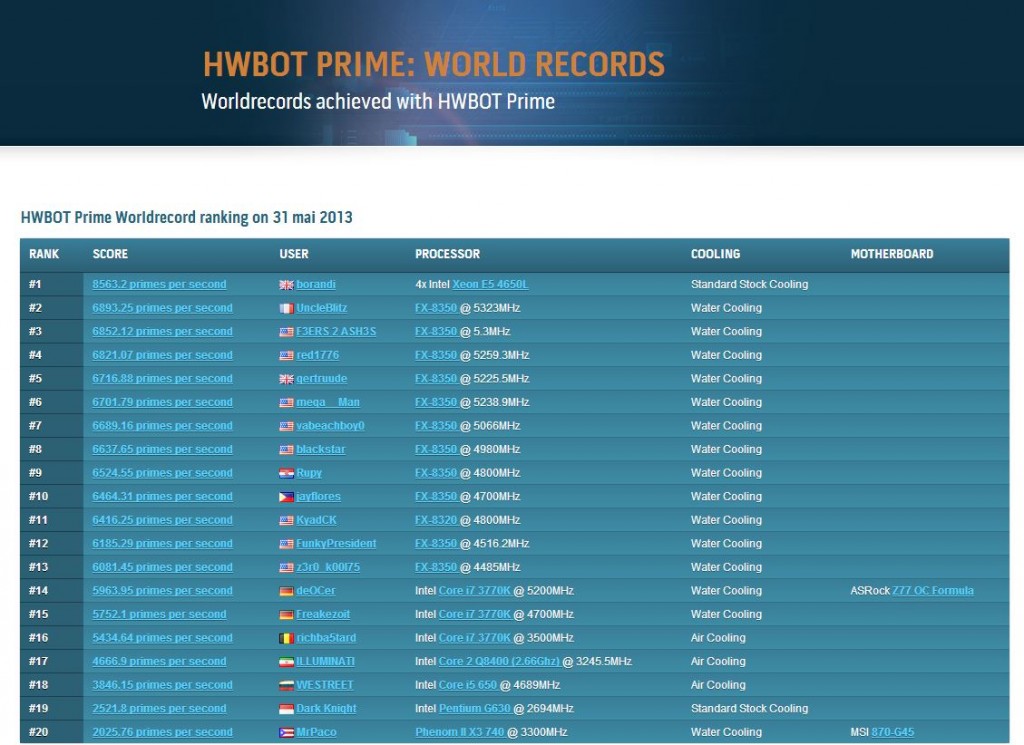
Task: Click the flag icon next to richba5tard
Action: 286,638
